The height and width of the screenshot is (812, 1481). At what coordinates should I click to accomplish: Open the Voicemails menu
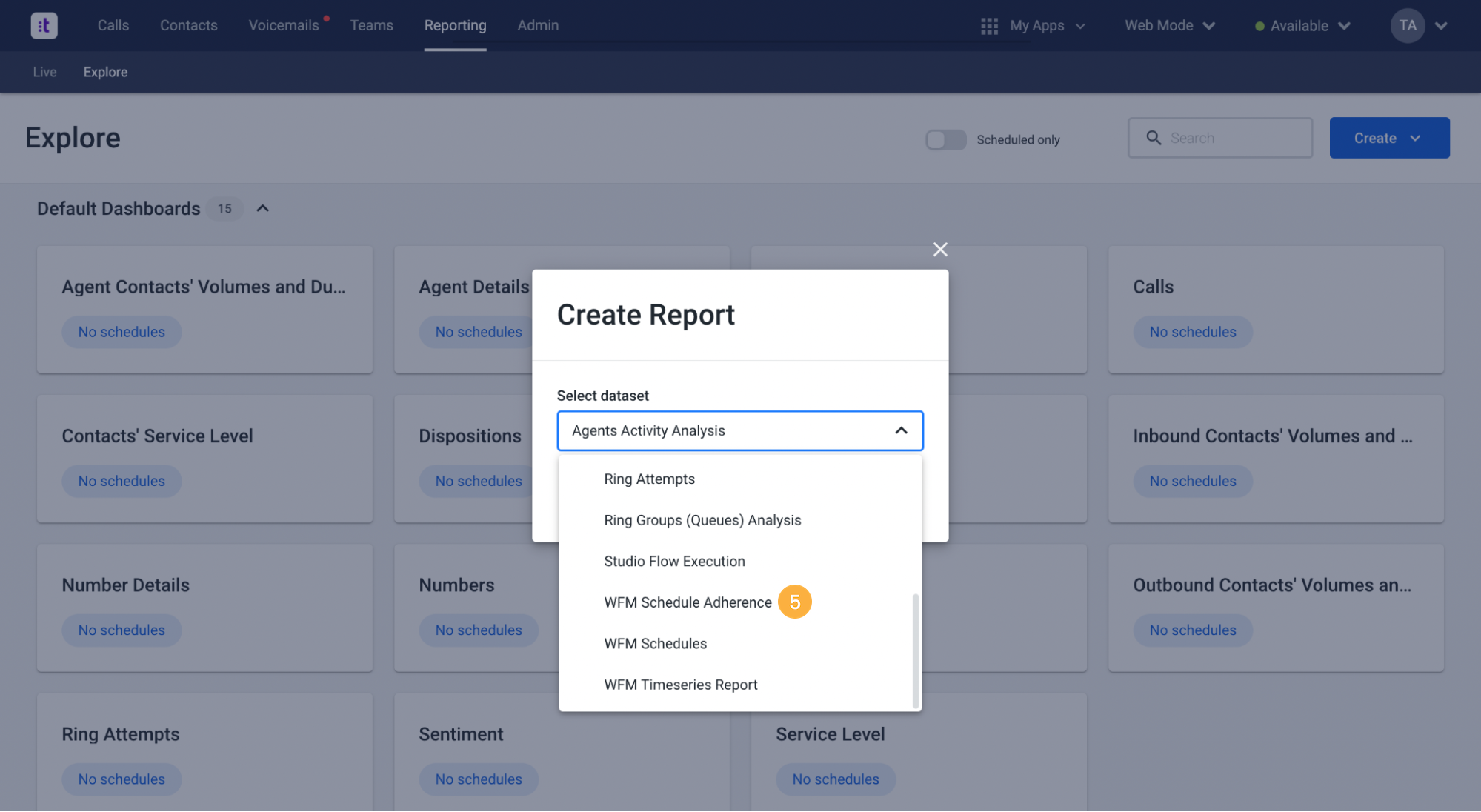[x=284, y=24]
